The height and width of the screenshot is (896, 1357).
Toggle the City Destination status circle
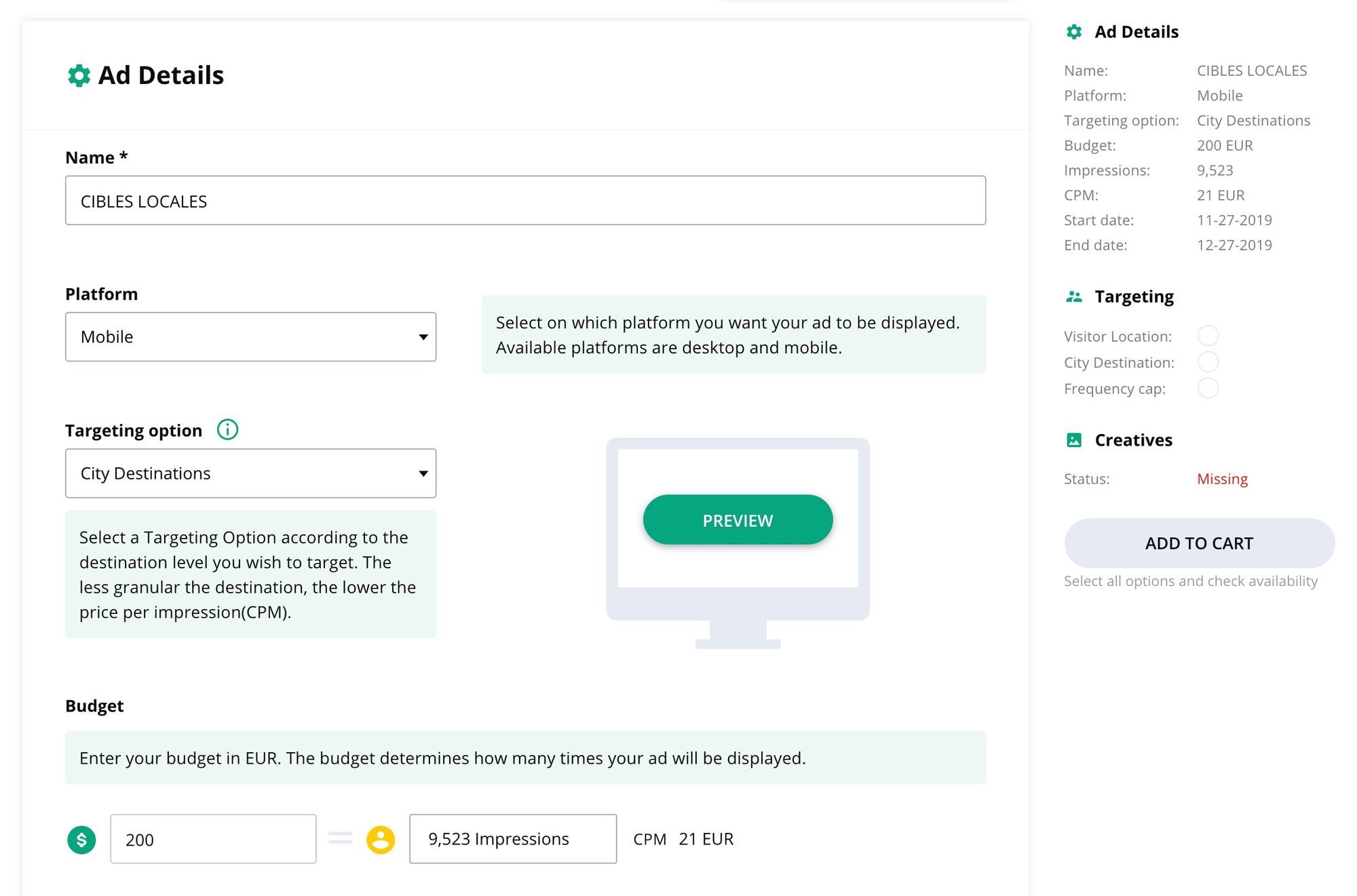(x=1208, y=362)
